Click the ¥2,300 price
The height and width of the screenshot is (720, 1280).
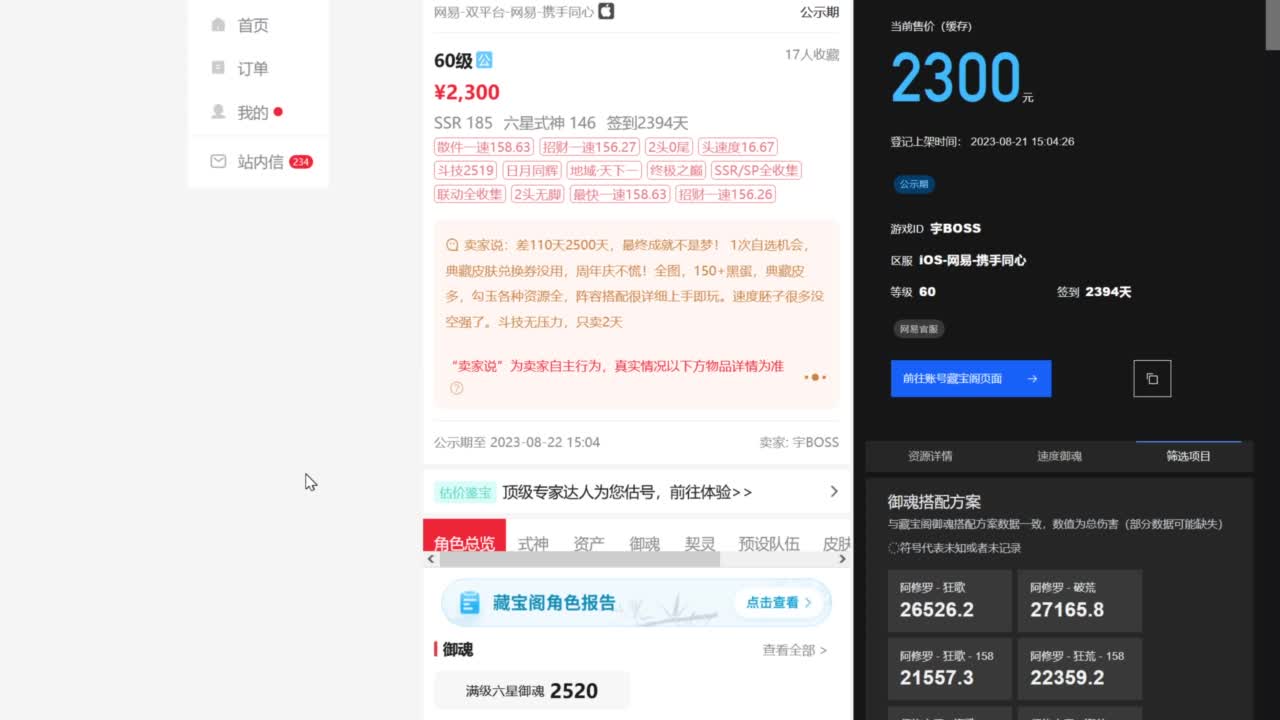[x=467, y=93]
